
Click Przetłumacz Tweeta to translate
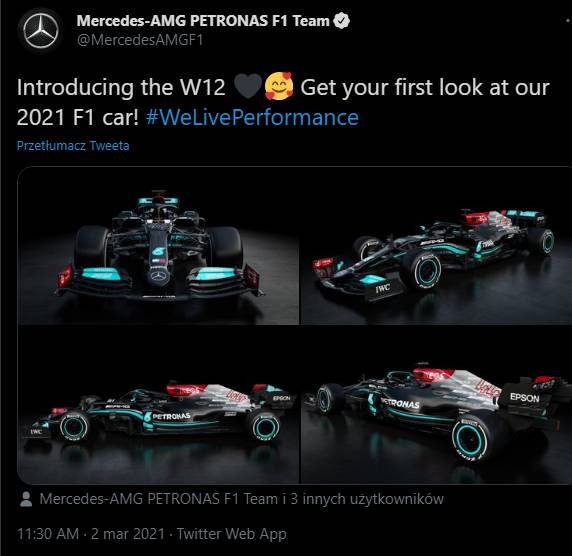73,146
